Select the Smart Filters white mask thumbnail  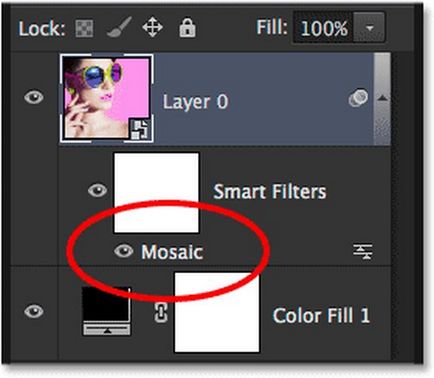(x=156, y=193)
